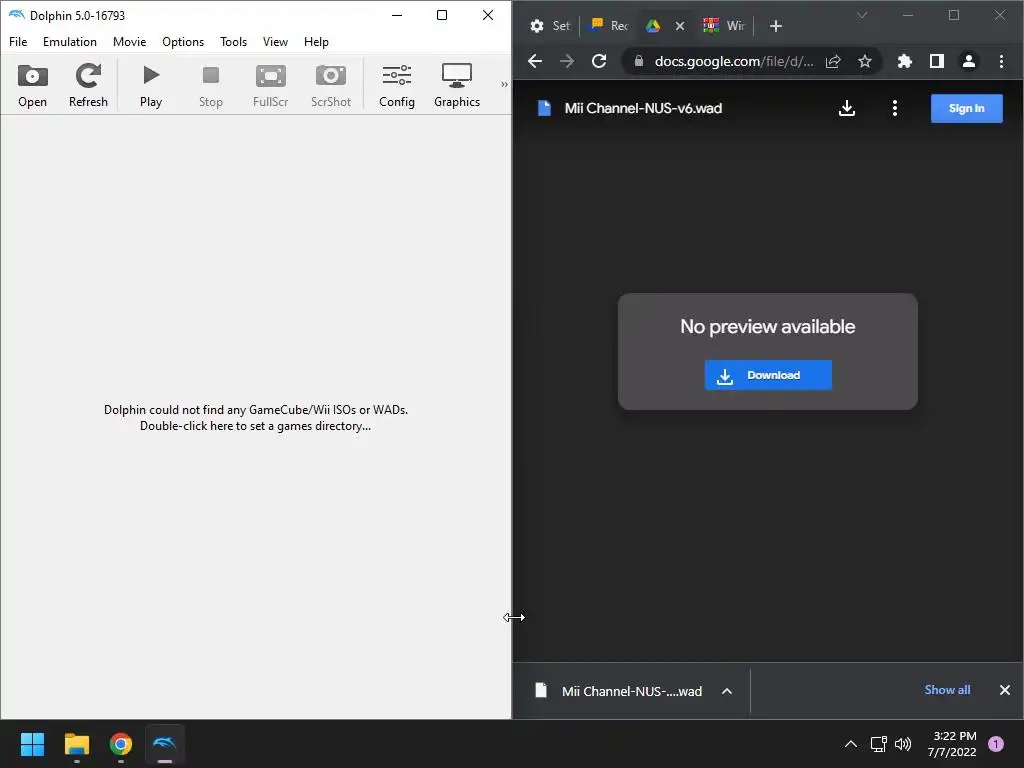View site info via lock icon
The image size is (1024, 768).
click(639, 61)
